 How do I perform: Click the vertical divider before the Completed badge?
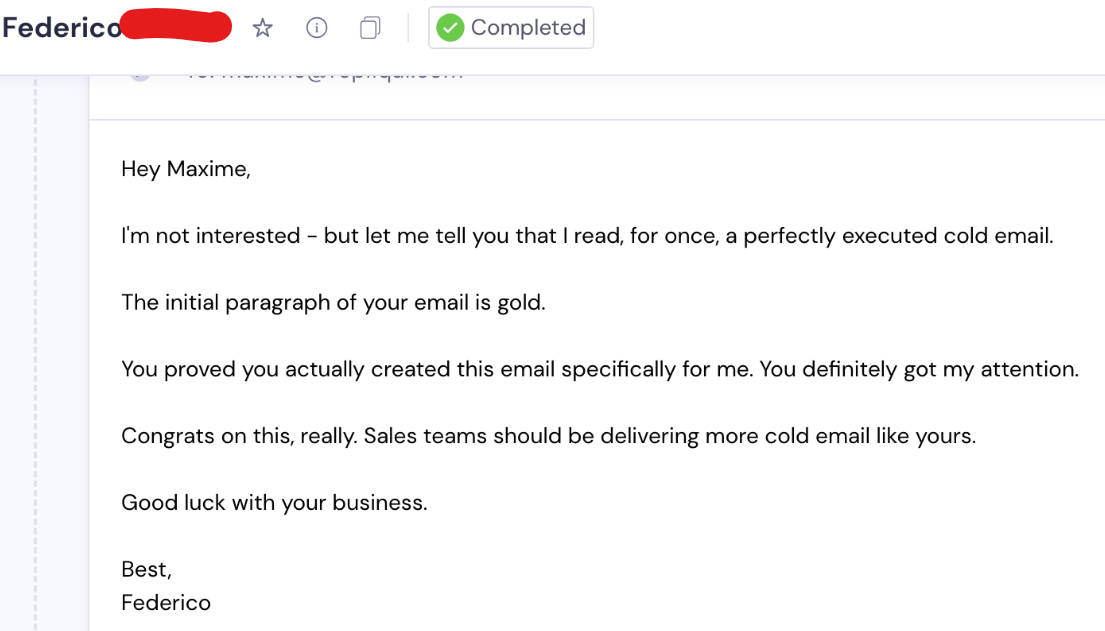click(x=408, y=28)
